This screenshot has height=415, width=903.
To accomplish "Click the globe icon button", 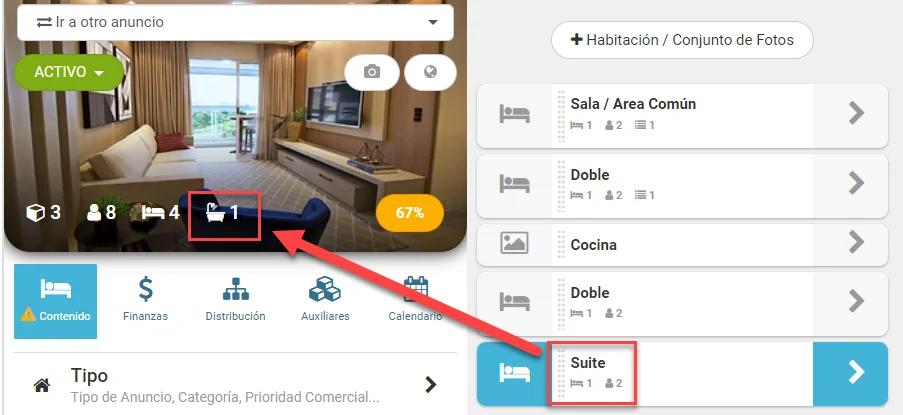I will click(x=430, y=73).
